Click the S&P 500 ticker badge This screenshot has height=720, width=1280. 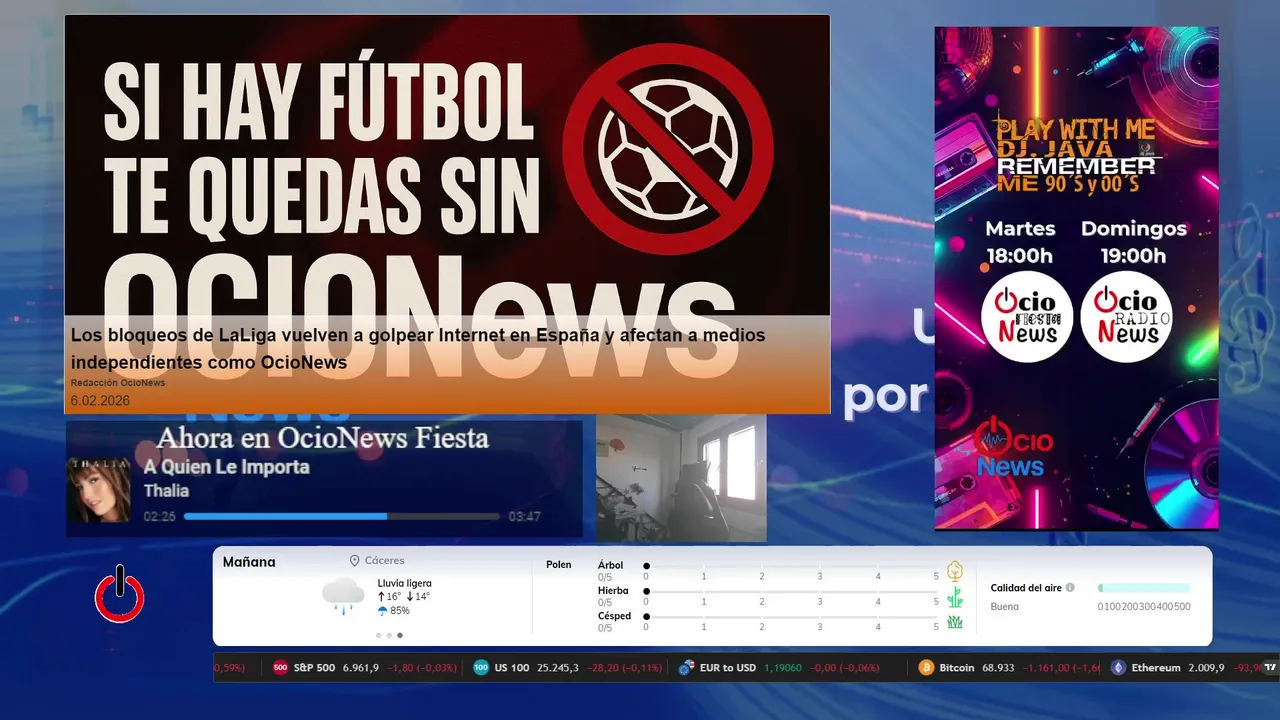coord(280,667)
